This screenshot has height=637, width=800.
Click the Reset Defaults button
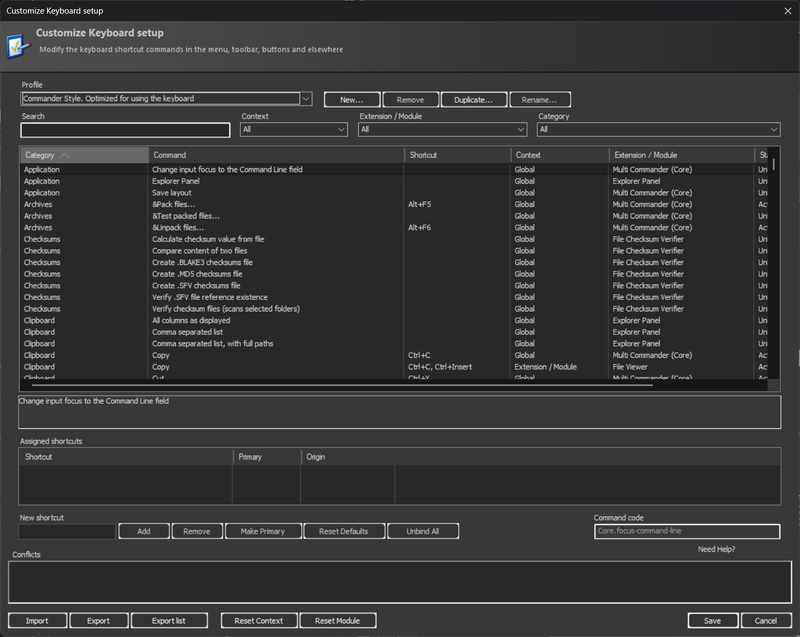(344, 531)
